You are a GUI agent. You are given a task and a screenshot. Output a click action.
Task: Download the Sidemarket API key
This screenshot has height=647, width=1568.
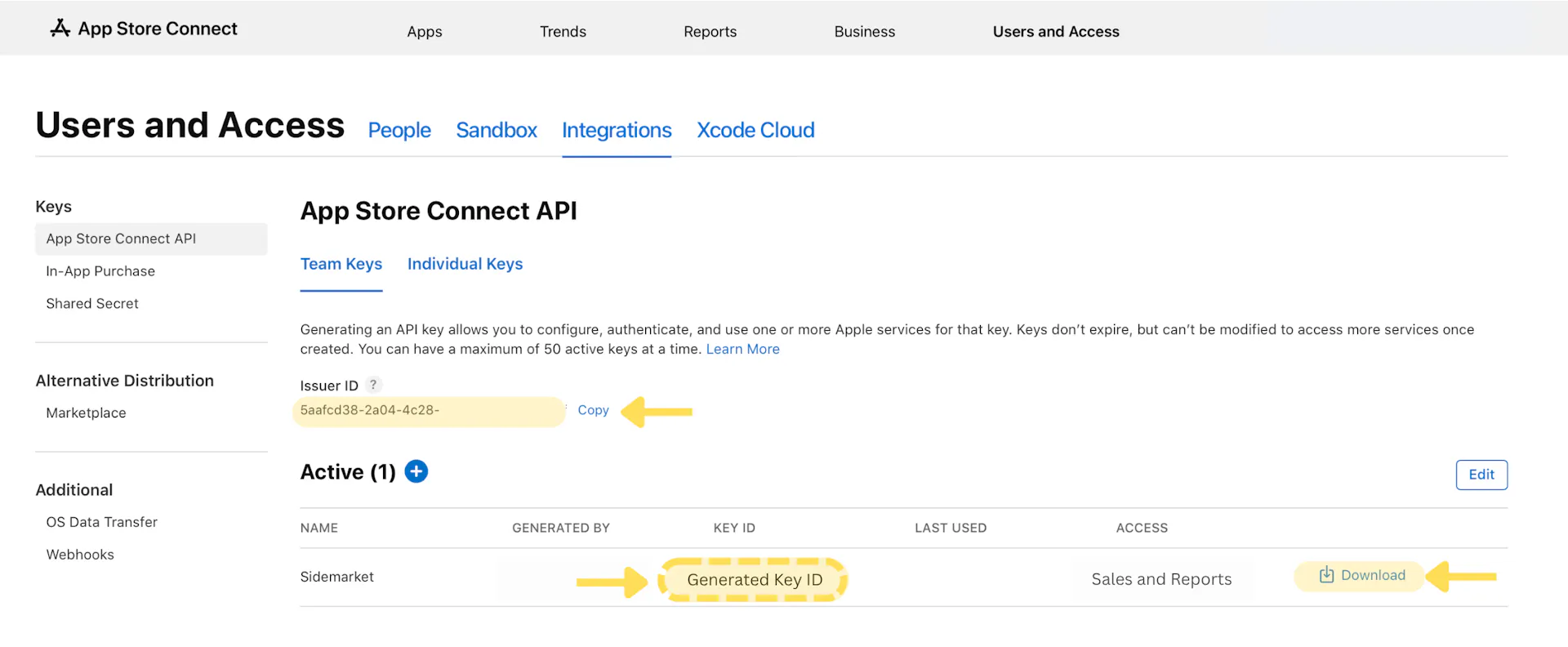[1361, 575]
